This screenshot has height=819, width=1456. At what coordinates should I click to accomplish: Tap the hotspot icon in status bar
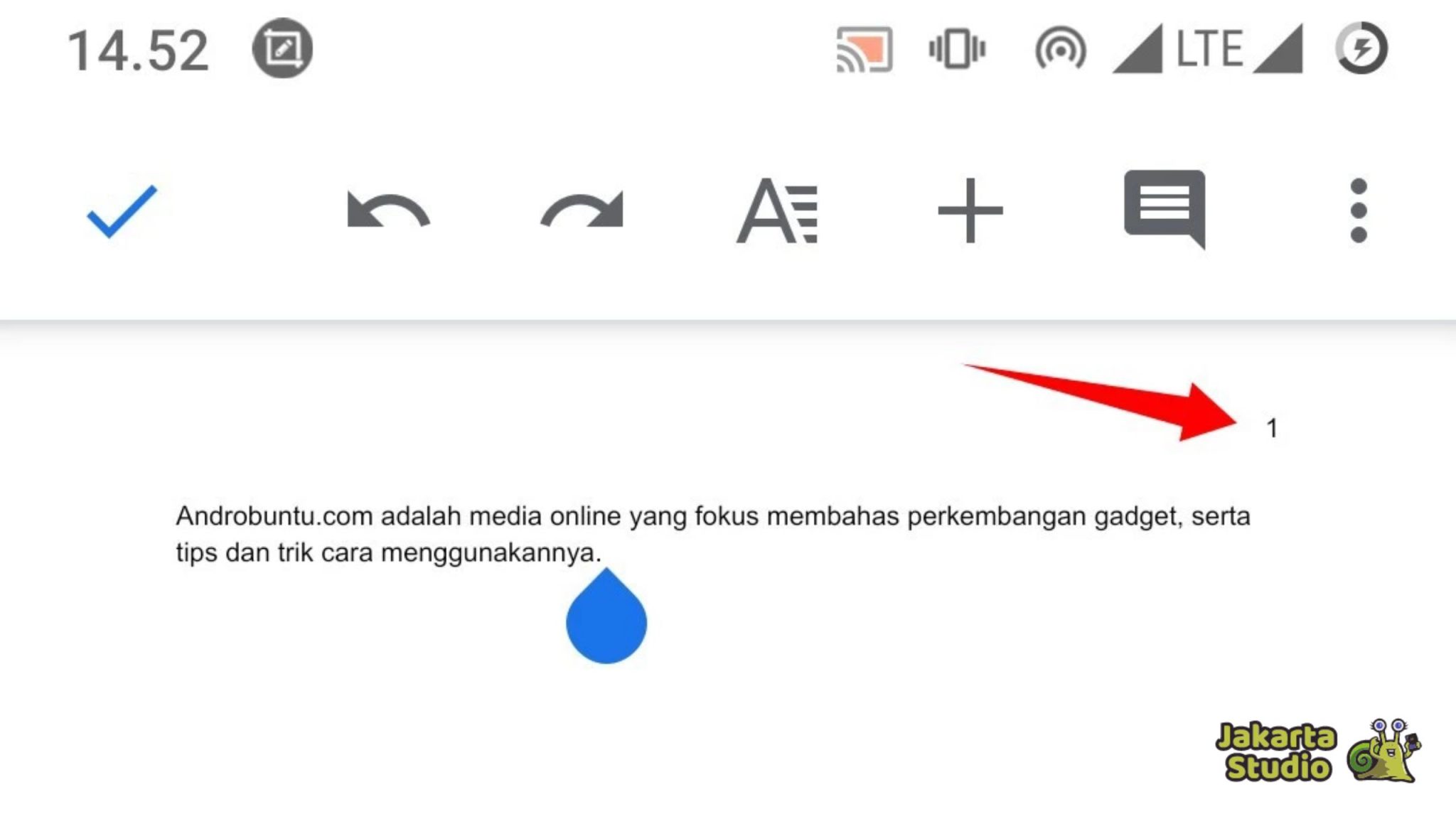click(x=1061, y=48)
